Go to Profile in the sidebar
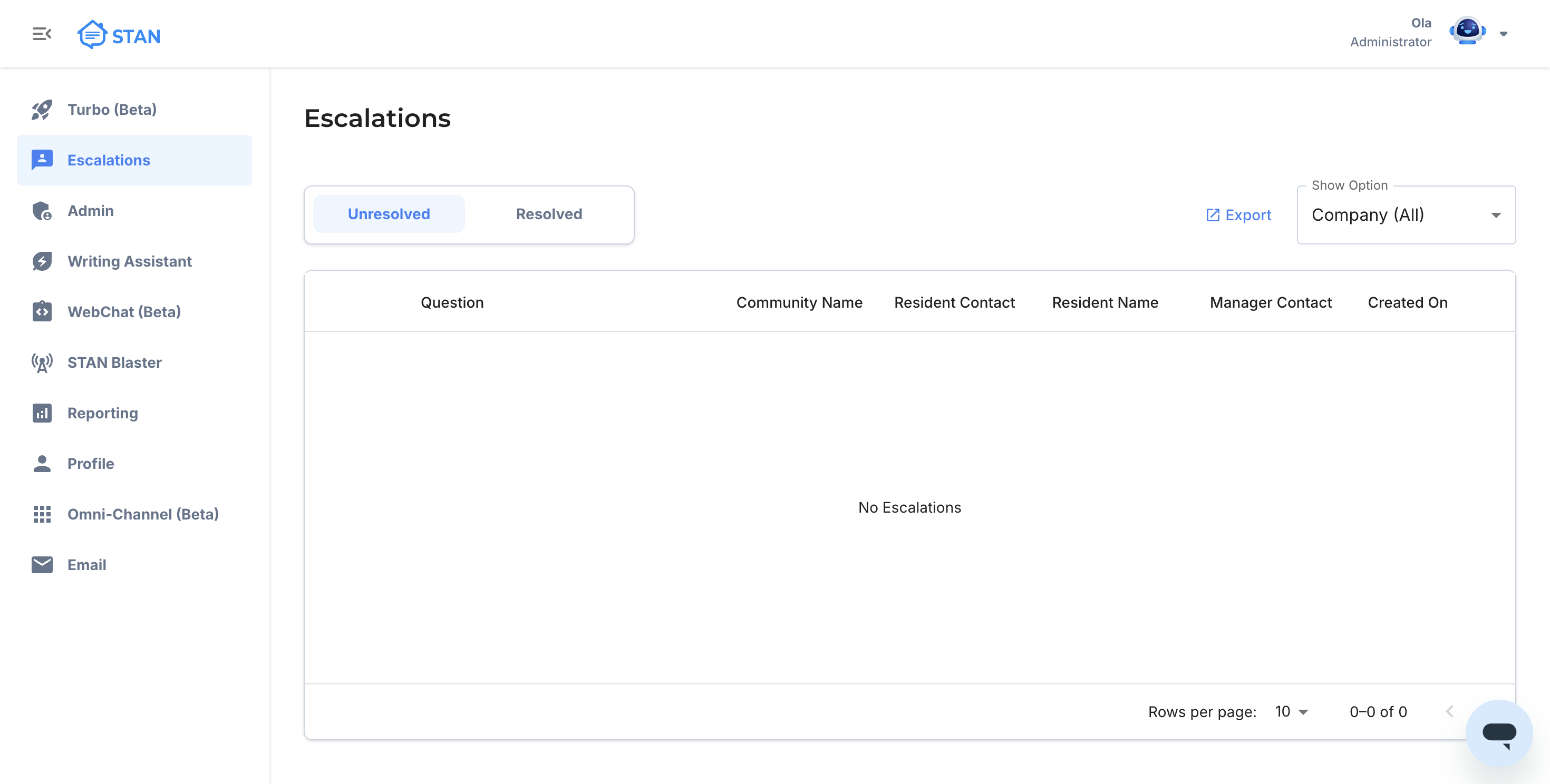Viewport: 1550px width, 784px height. click(90, 464)
